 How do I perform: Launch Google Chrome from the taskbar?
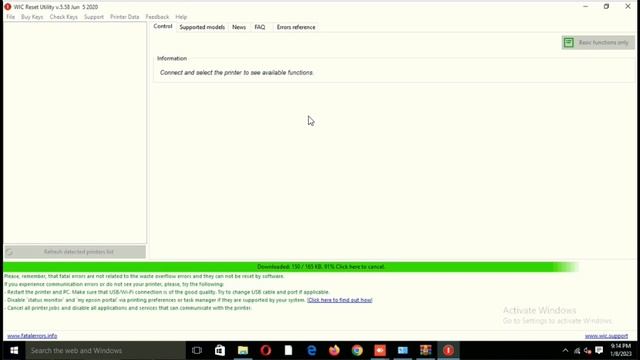pyautogui.click(x=357, y=351)
